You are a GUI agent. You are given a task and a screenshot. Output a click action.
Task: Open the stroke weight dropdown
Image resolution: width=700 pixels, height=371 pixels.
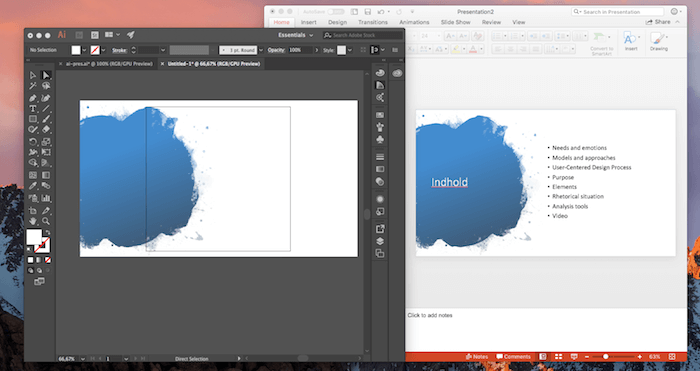point(163,50)
